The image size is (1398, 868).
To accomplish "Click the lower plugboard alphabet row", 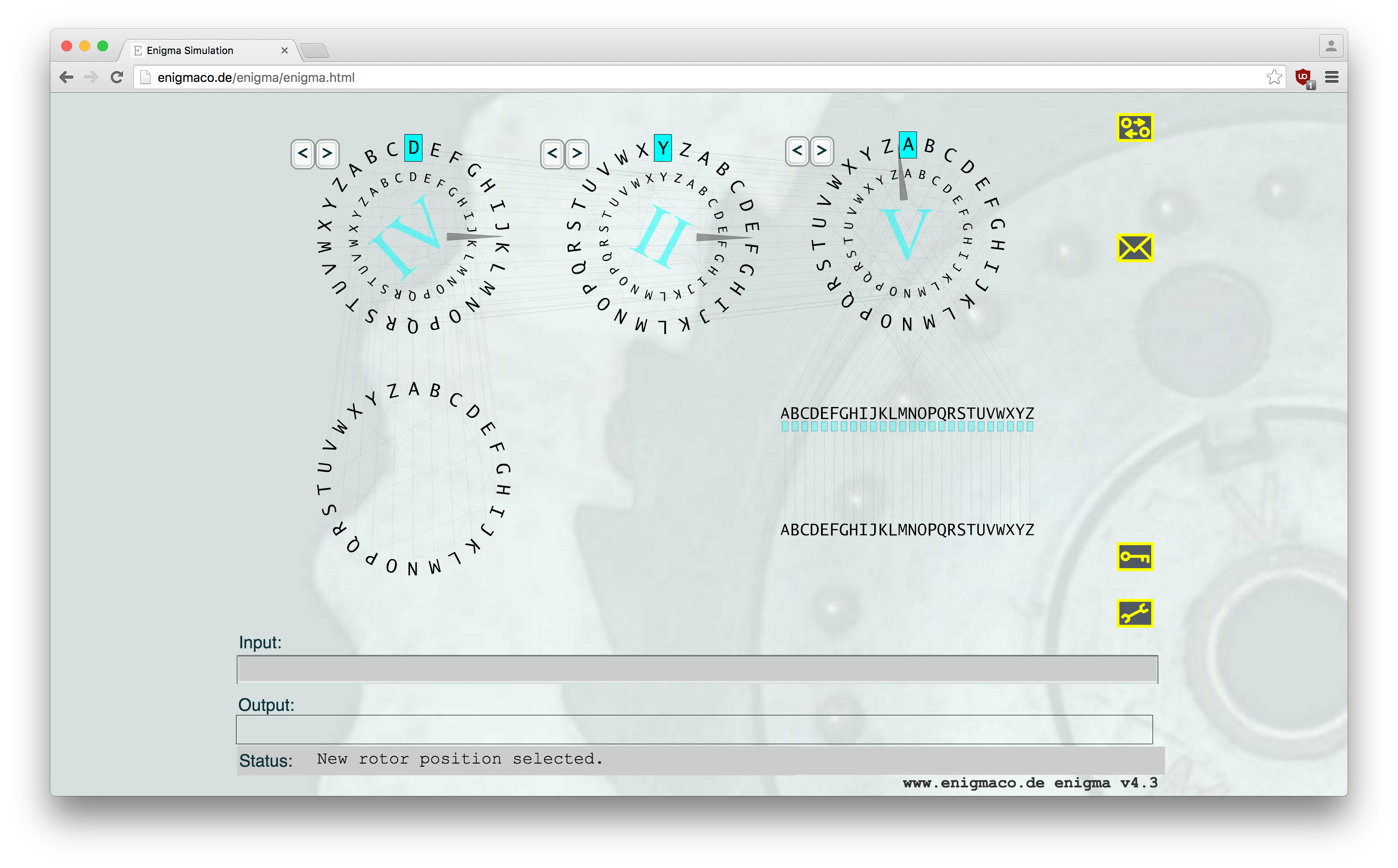I will tap(907, 529).
